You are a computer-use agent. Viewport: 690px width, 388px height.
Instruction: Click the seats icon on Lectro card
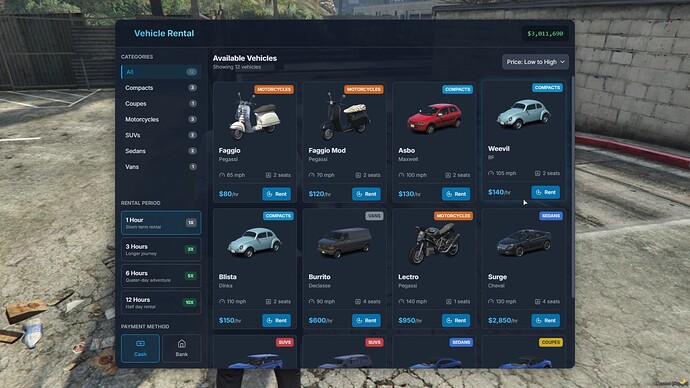pos(448,302)
